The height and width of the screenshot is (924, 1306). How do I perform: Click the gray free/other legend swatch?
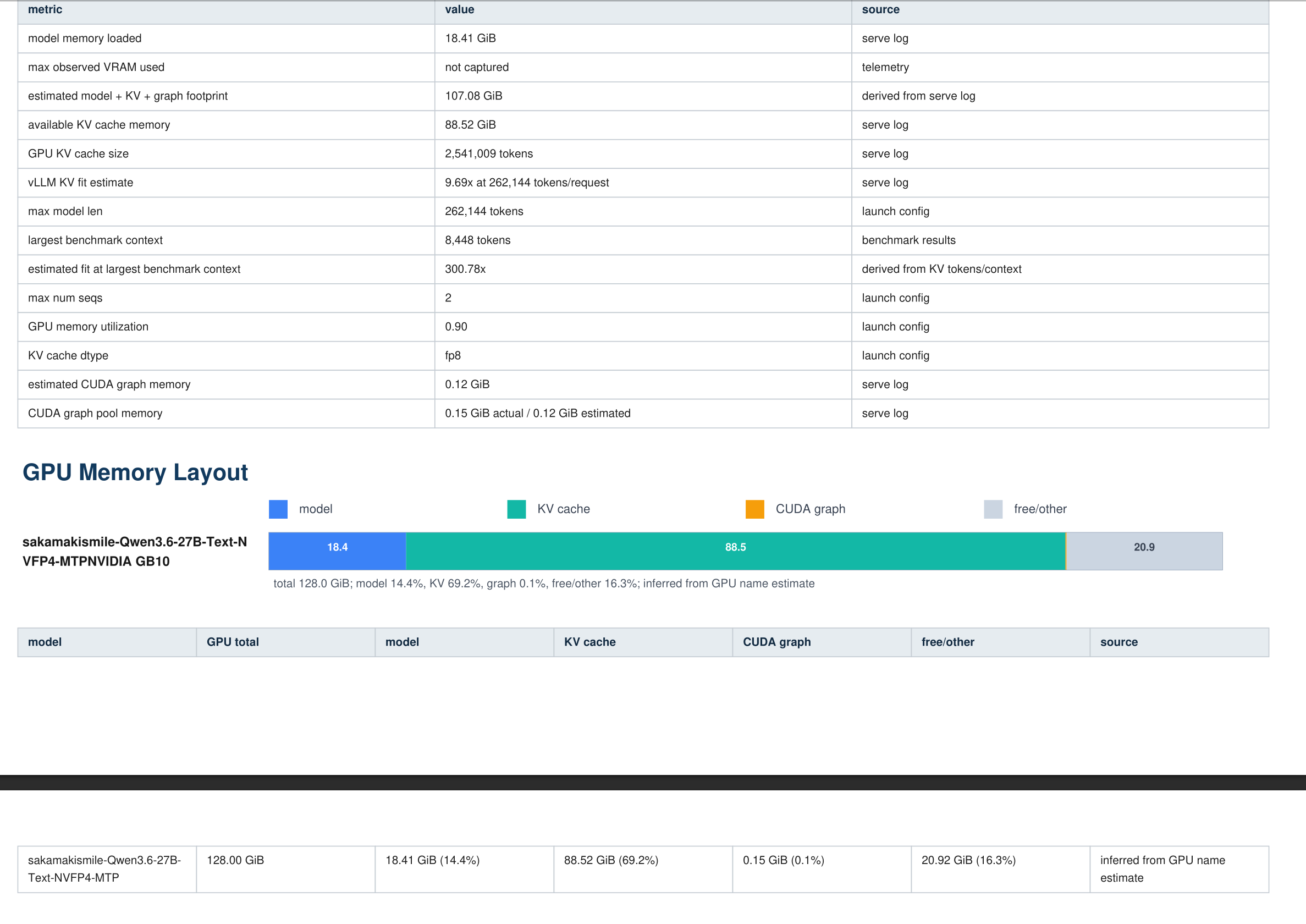[x=993, y=509]
